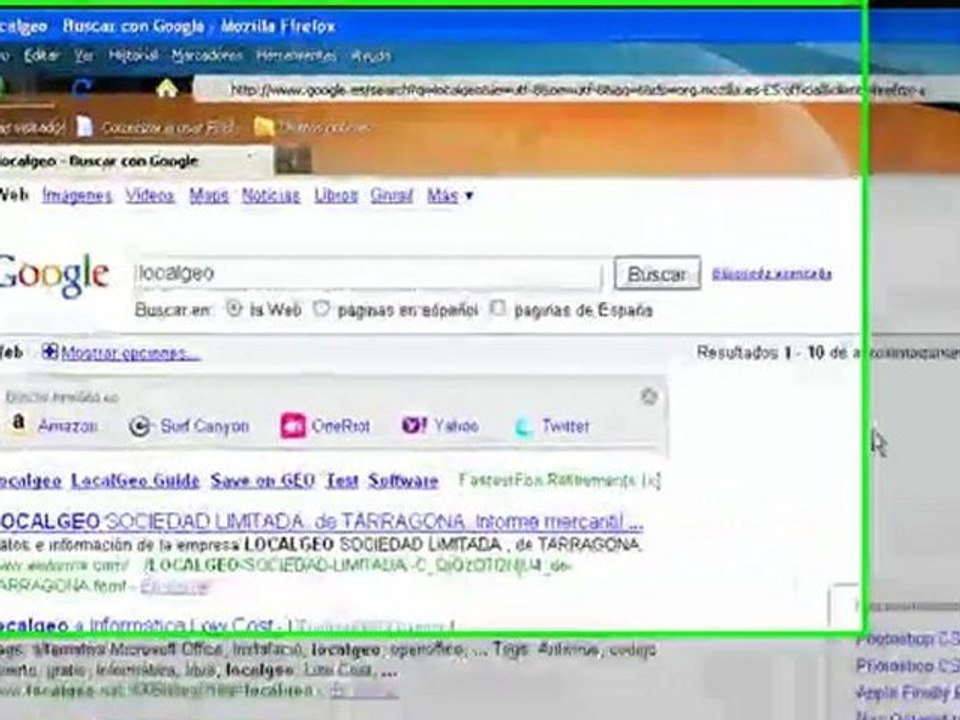Open the Ayuda menu
960x720 pixels.
(x=371, y=56)
